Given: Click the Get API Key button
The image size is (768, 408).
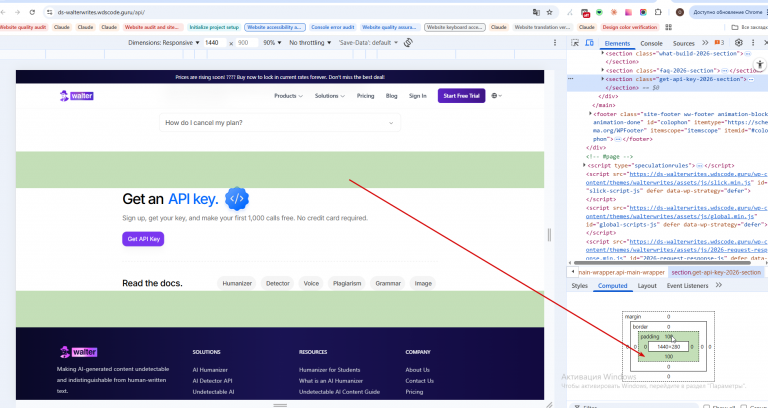Looking at the screenshot, I should pos(143,239).
